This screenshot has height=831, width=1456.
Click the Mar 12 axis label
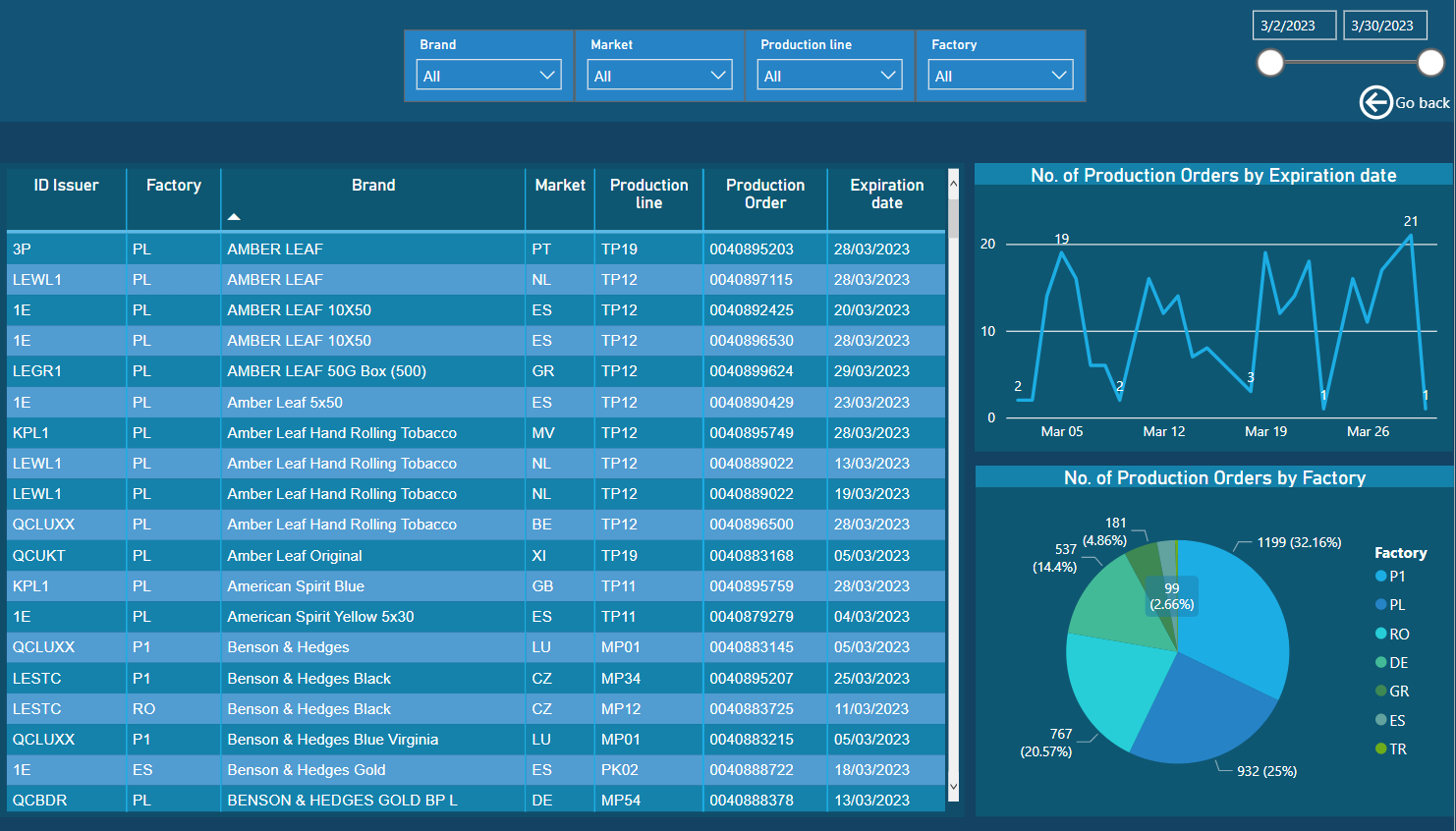[1164, 431]
